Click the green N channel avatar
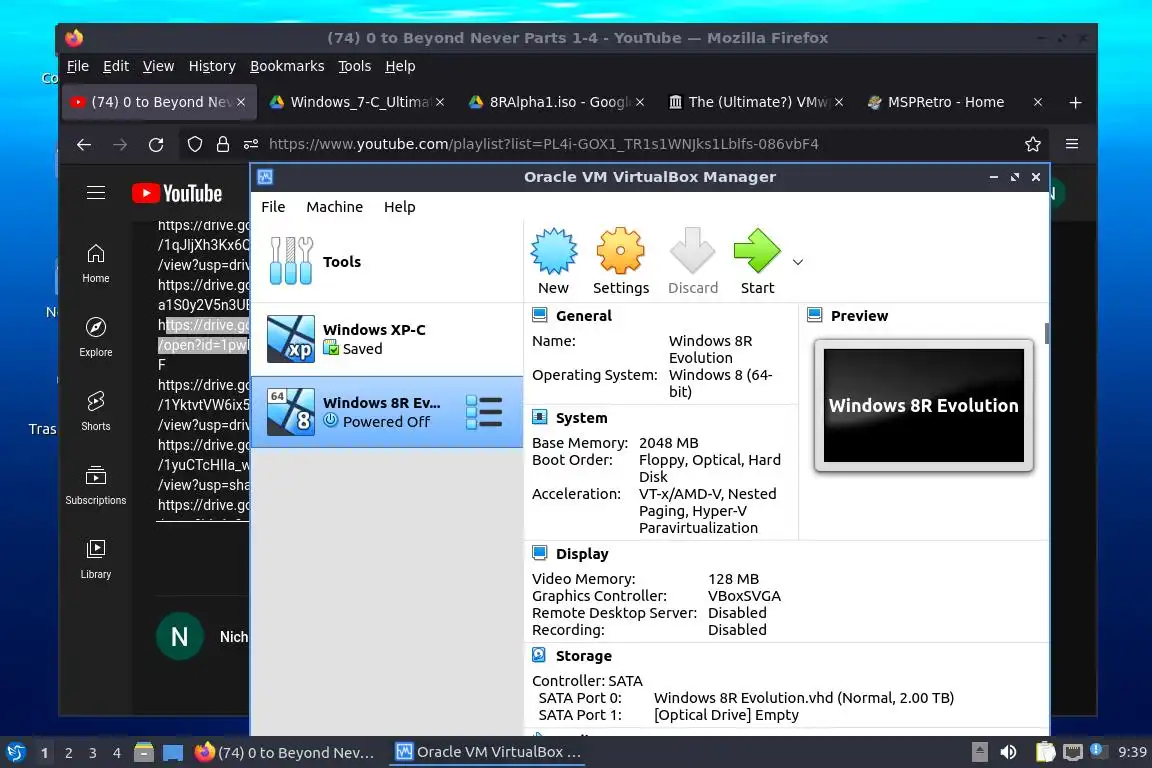This screenshot has width=1152, height=768. [x=179, y=636]
